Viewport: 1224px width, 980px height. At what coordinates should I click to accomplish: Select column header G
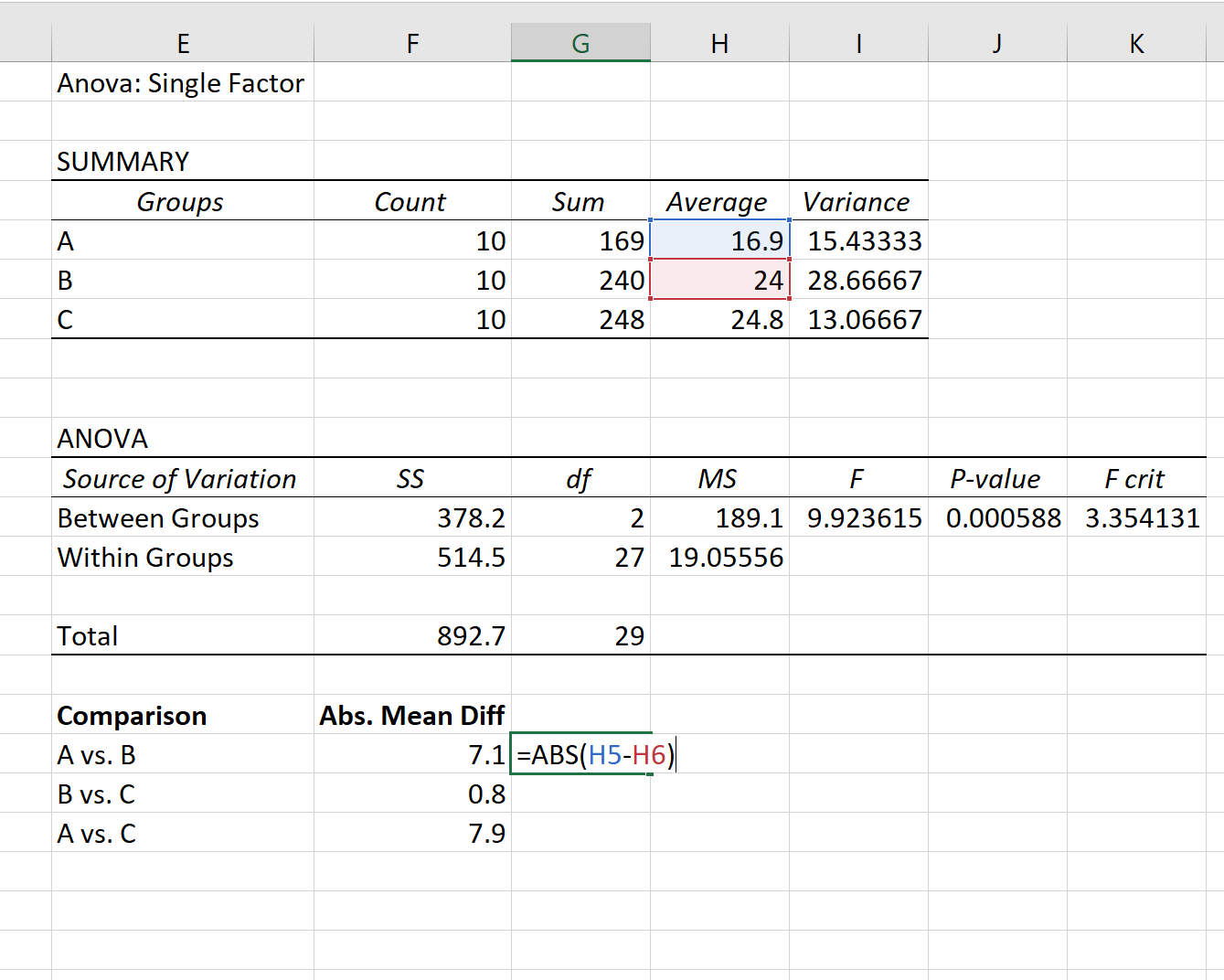[x=580, y=42]
